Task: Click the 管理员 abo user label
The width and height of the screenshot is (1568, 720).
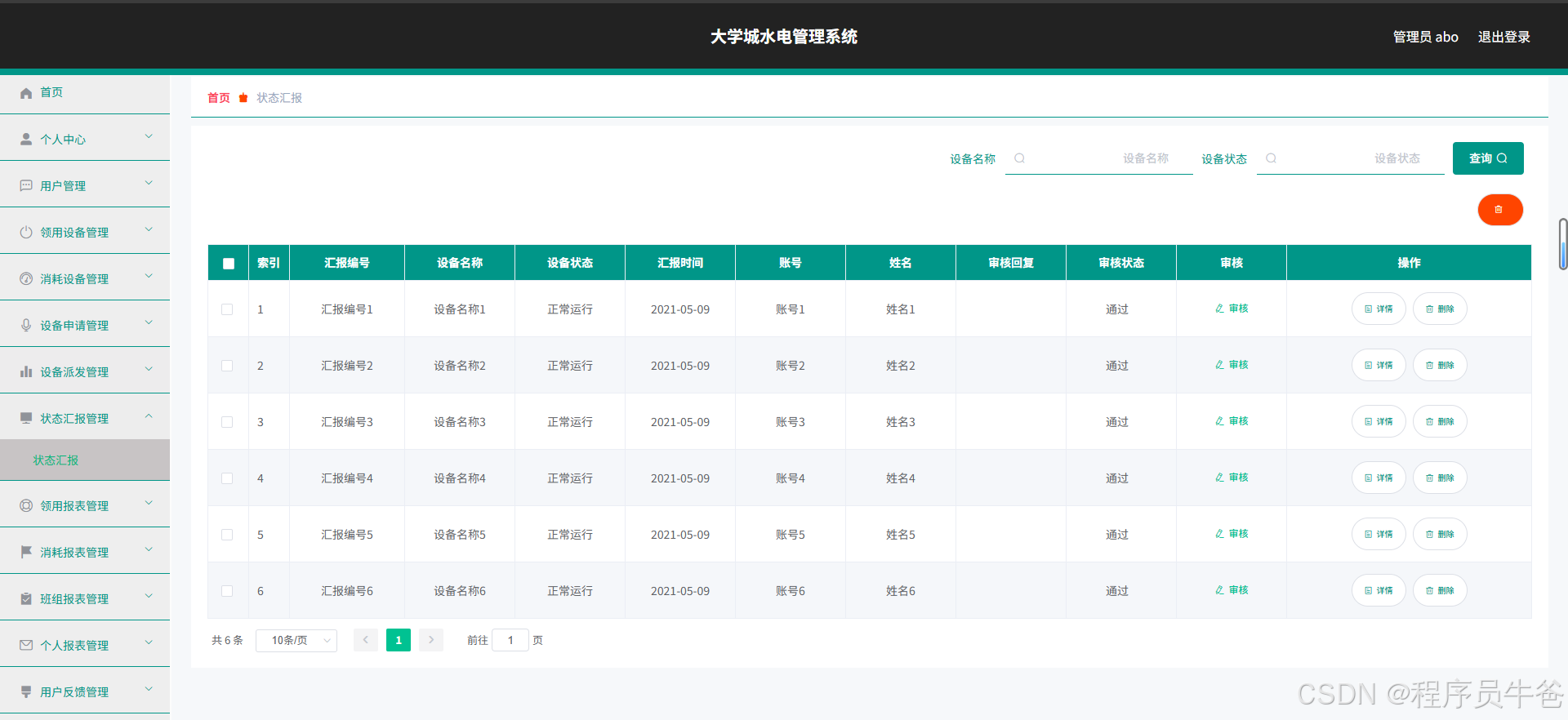Action: click(x=1425, y=37)
